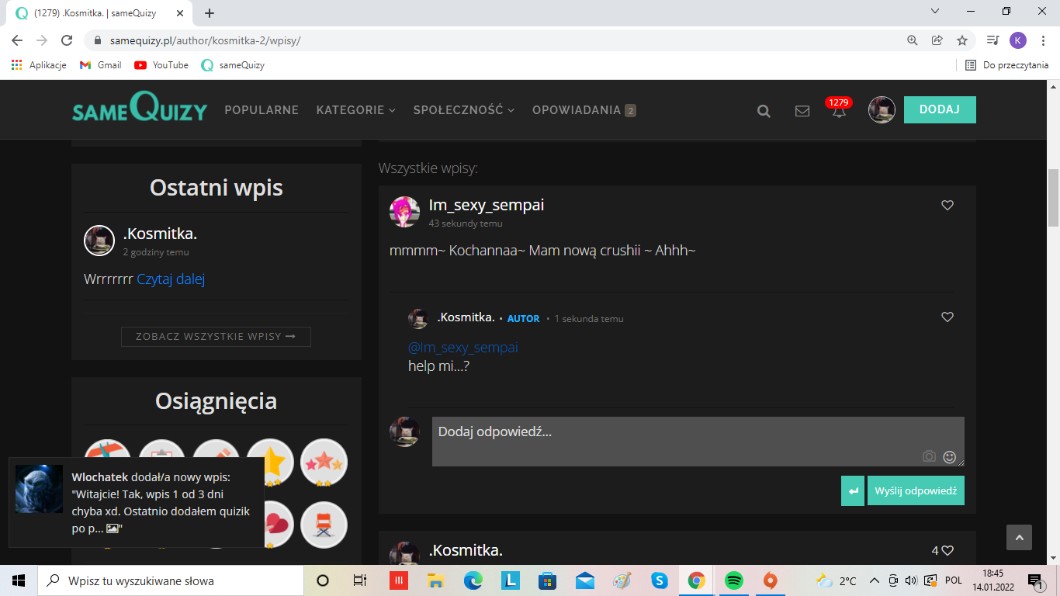Screen dimensions: 1060x596
Task: Open the site search magnifier icon
Action: (x=764, y=111)
